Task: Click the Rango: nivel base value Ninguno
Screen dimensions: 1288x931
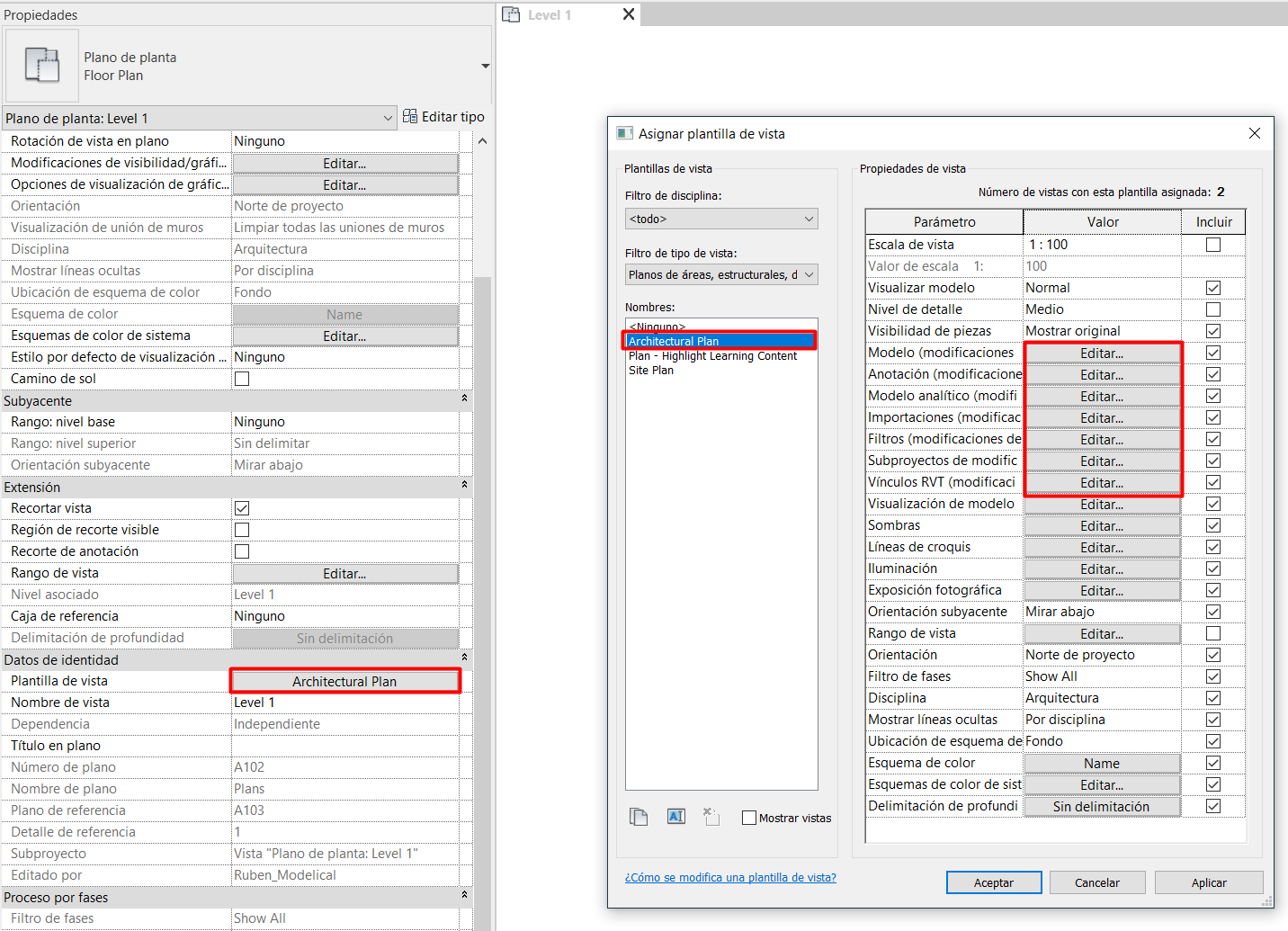Action: point(345,422)
